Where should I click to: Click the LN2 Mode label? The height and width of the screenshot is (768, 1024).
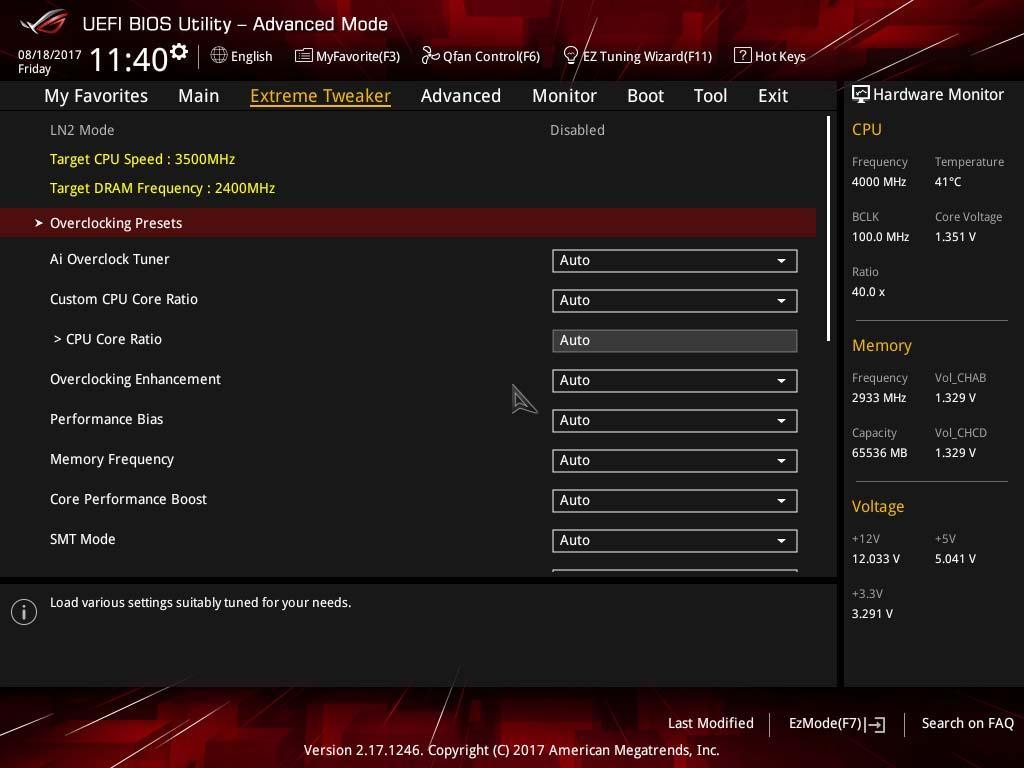click(x=82, y=130)
